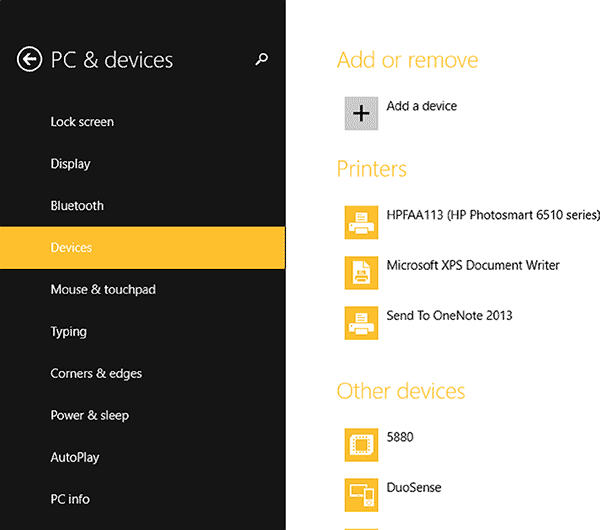600x530 pixels.
Task: Open Power & sleep settings
Action: [x=89, y=416]
